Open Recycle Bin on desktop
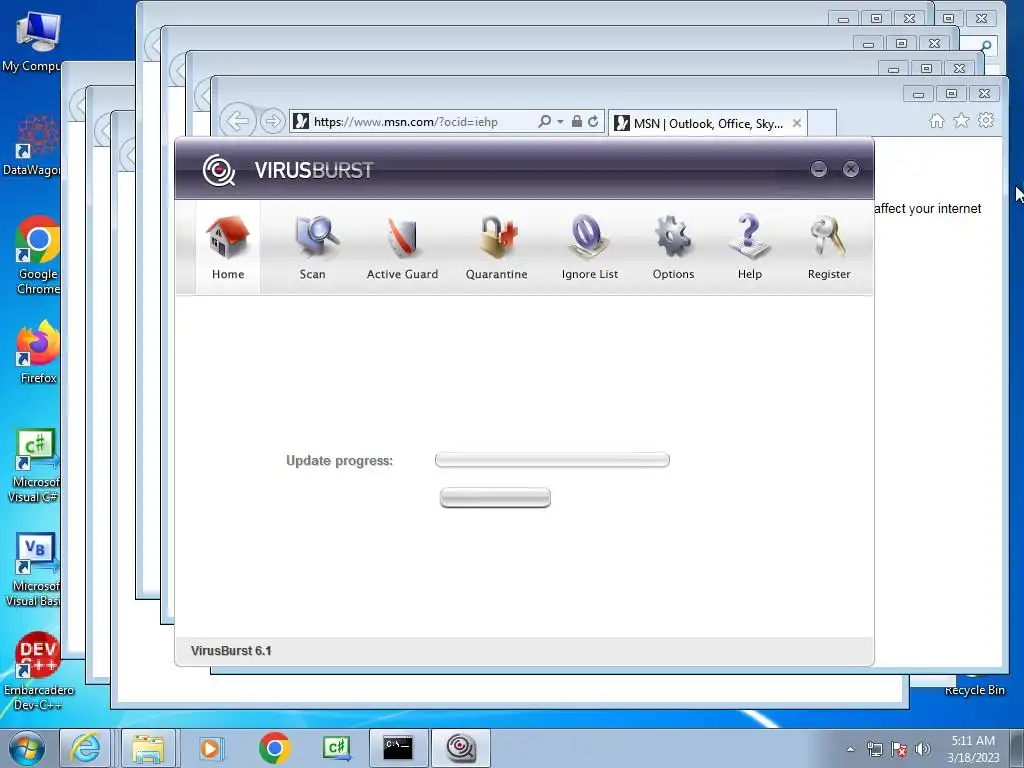Screen dimensions: 1024x768 (x=974, y=684)
